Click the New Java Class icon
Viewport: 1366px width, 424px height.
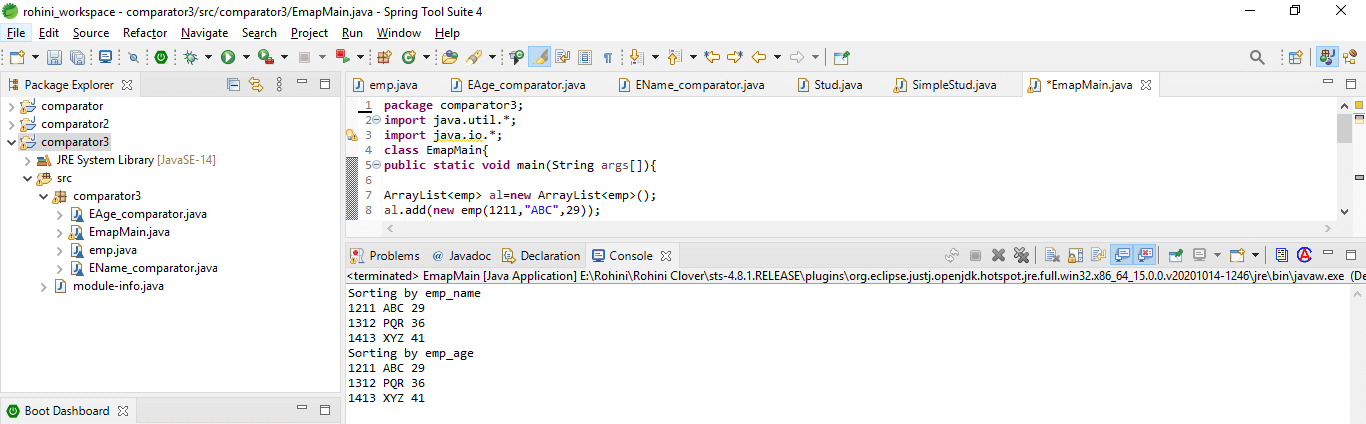408,58
